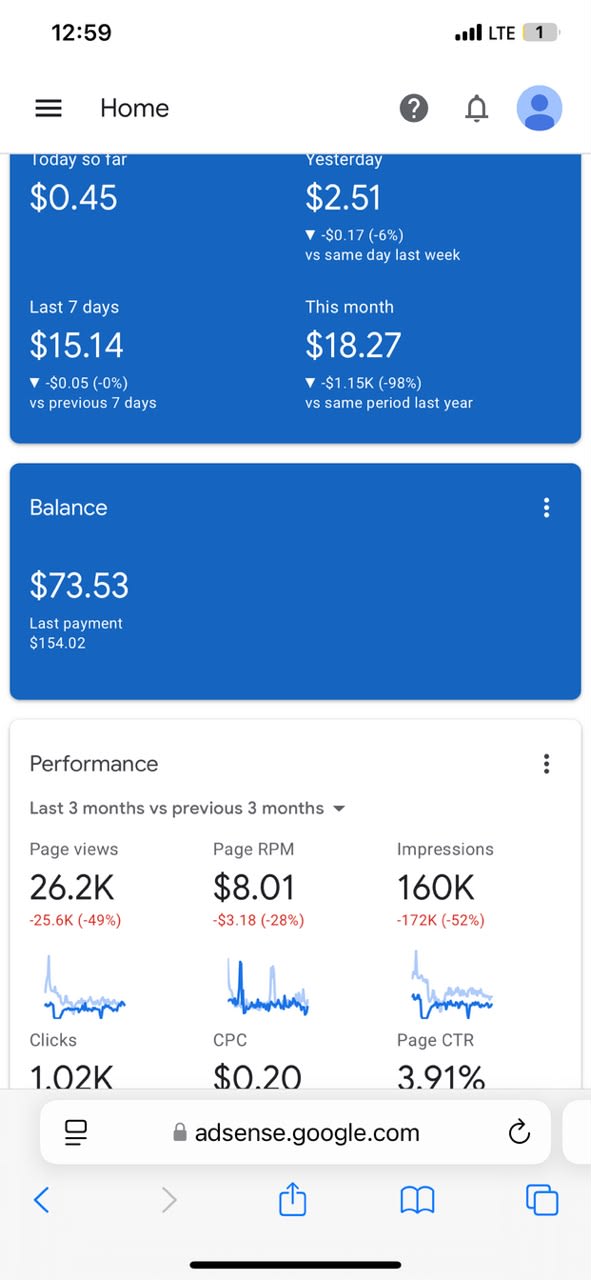Tap the $73.53 balance amount
Screen dimensions: 591x1280
pyautogui.click(x=79, y=585)
